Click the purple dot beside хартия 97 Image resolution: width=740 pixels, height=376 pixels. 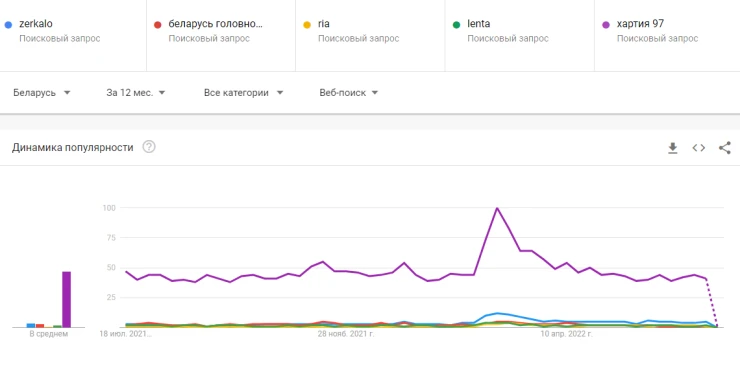[x=605, y=25]
